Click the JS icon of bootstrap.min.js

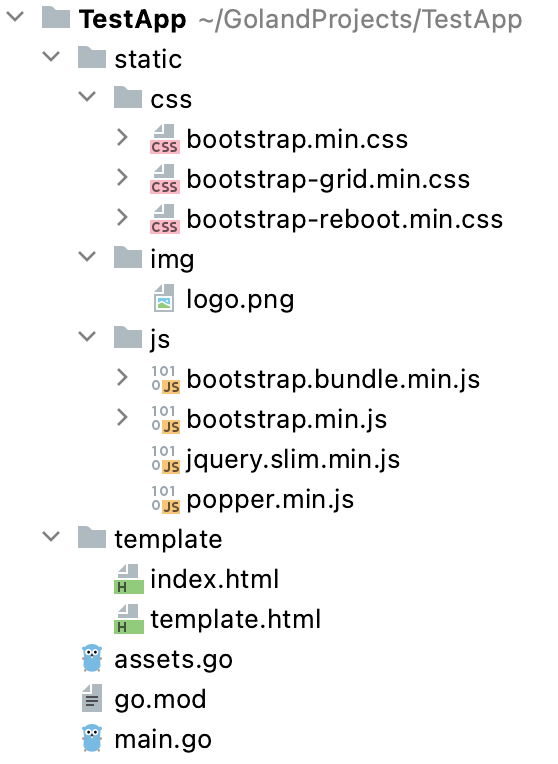(x=165, y=419)
